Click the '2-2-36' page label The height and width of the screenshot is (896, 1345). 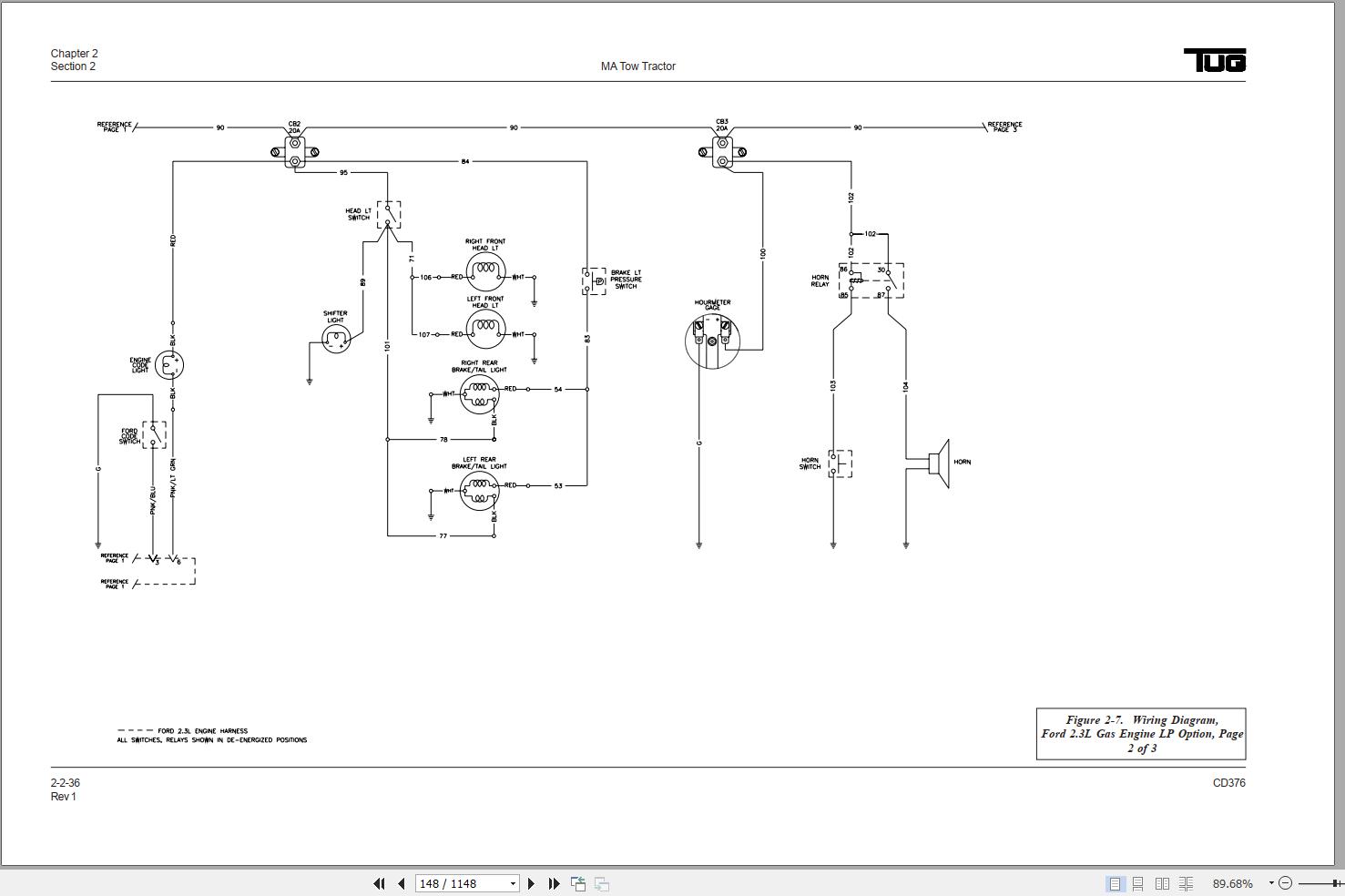pos(66,783)
